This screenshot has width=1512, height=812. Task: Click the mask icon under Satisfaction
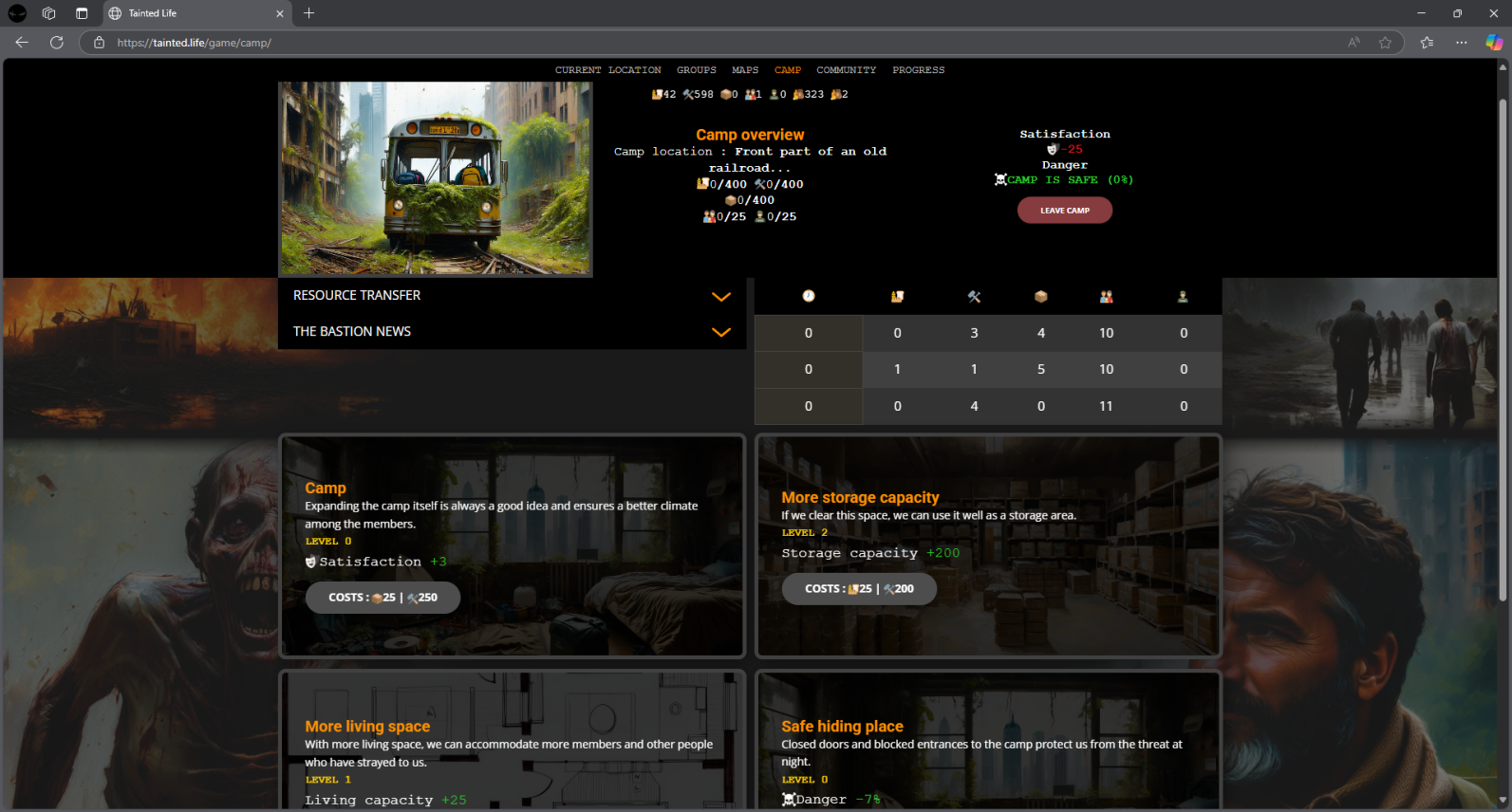tap(1052, 149)
